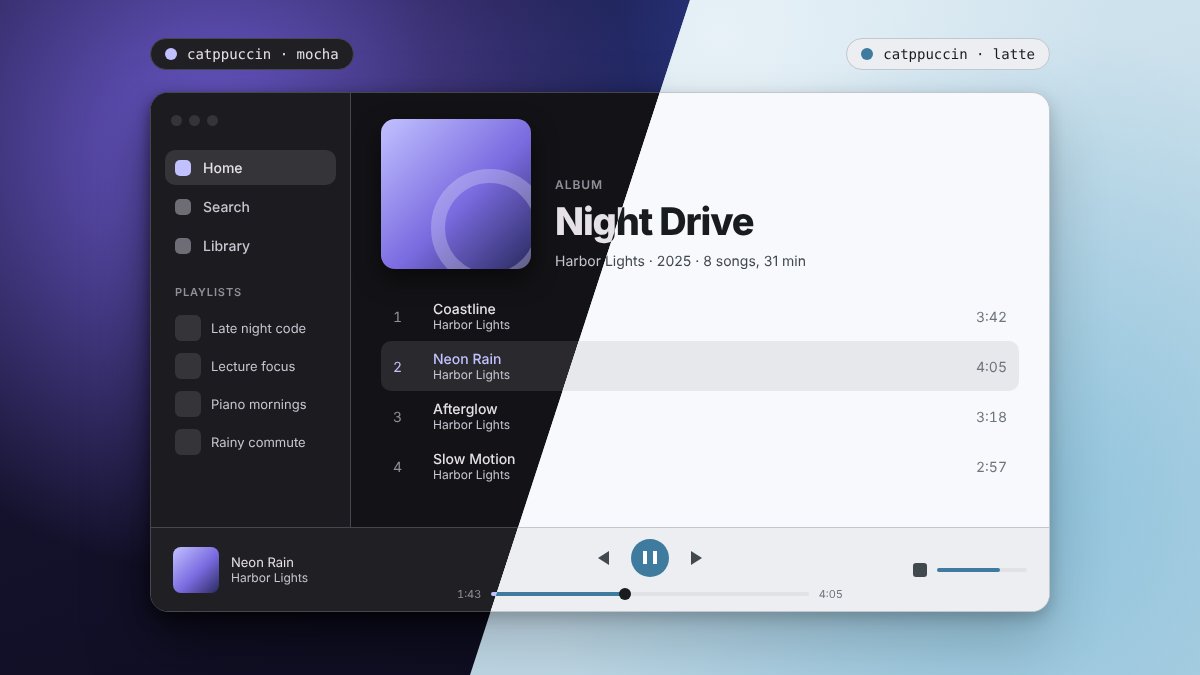Click the Library square icon
The height and width of the screenshot is (675, 1200).
click(183, 246)
